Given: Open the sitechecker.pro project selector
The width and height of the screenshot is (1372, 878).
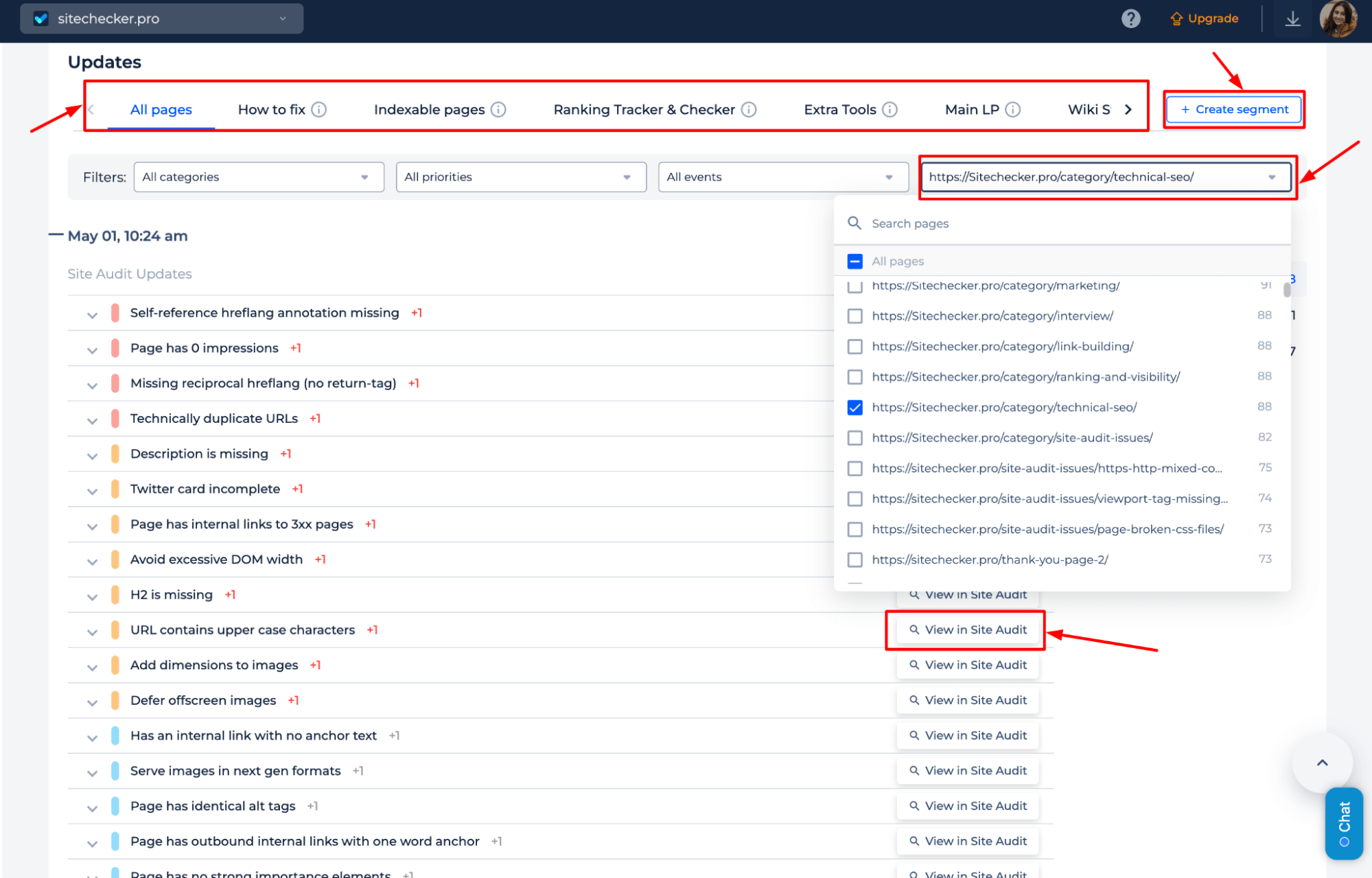Looking at the screenshot, I should tap(162, 19).
